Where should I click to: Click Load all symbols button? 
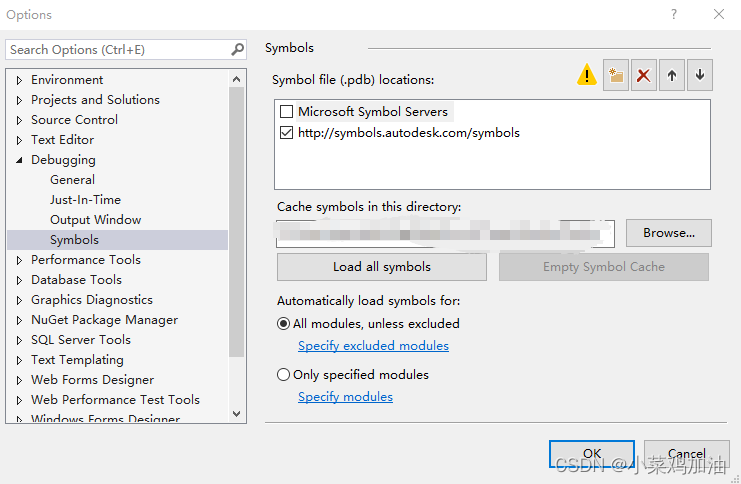382,267
